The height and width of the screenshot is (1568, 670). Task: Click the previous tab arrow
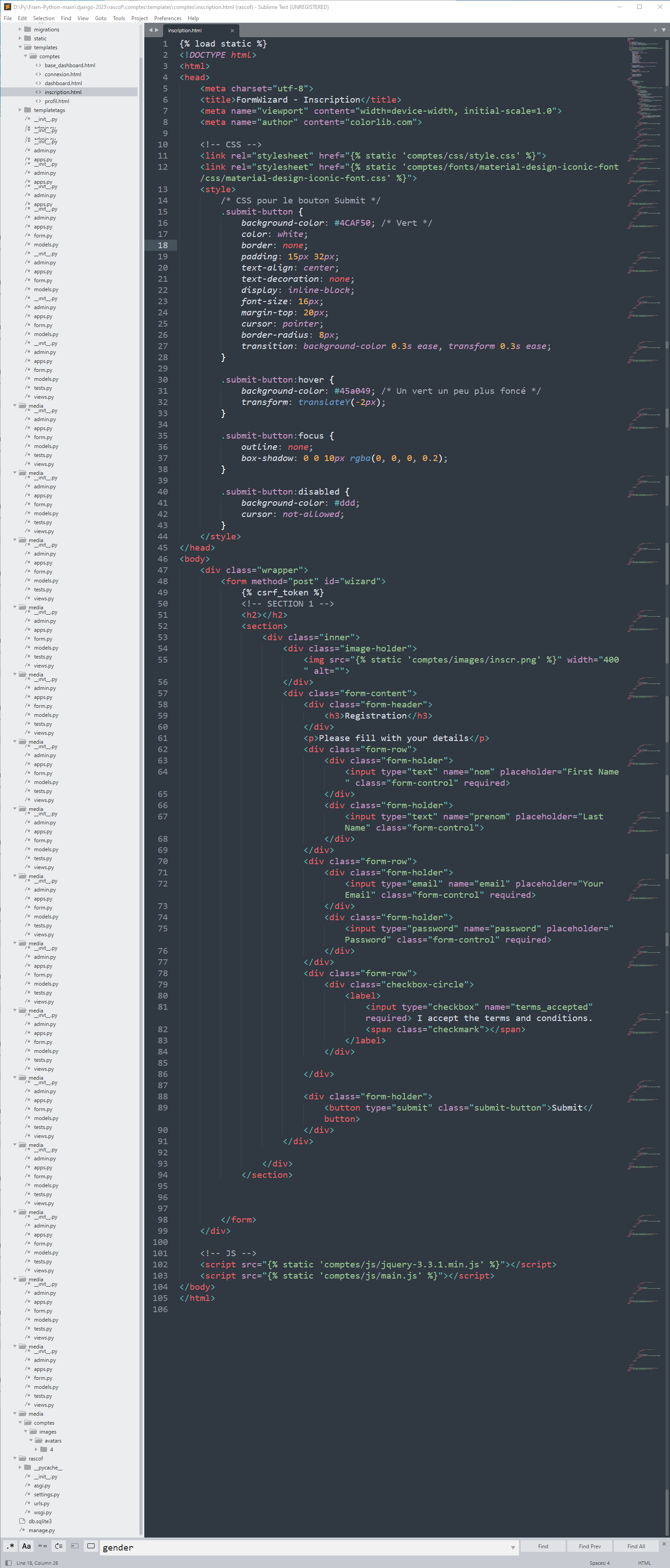tap(151, 30)
